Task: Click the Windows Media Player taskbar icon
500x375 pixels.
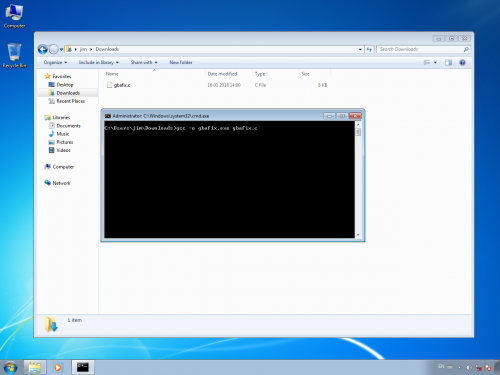Action: [x=58, y=367]
